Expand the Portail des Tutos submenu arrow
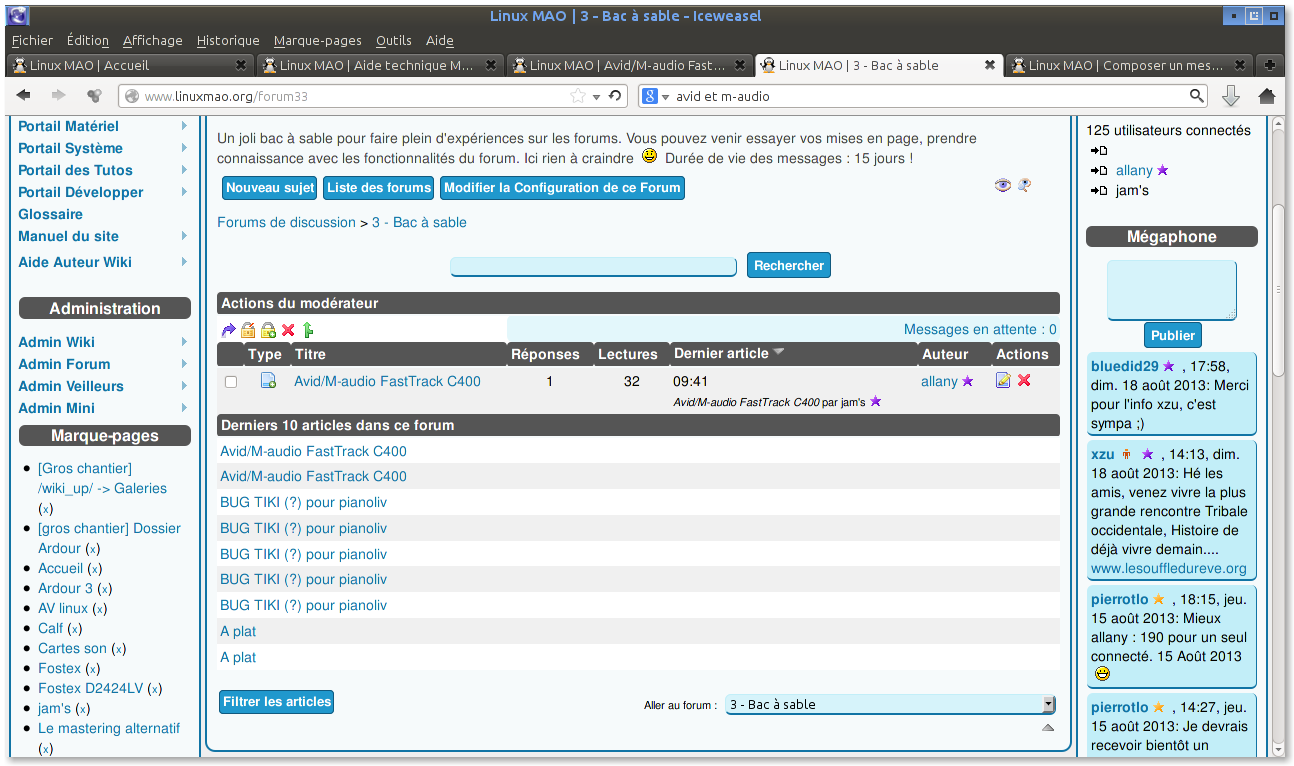The height and width of the screenshot is (766, 1294). 184,170
